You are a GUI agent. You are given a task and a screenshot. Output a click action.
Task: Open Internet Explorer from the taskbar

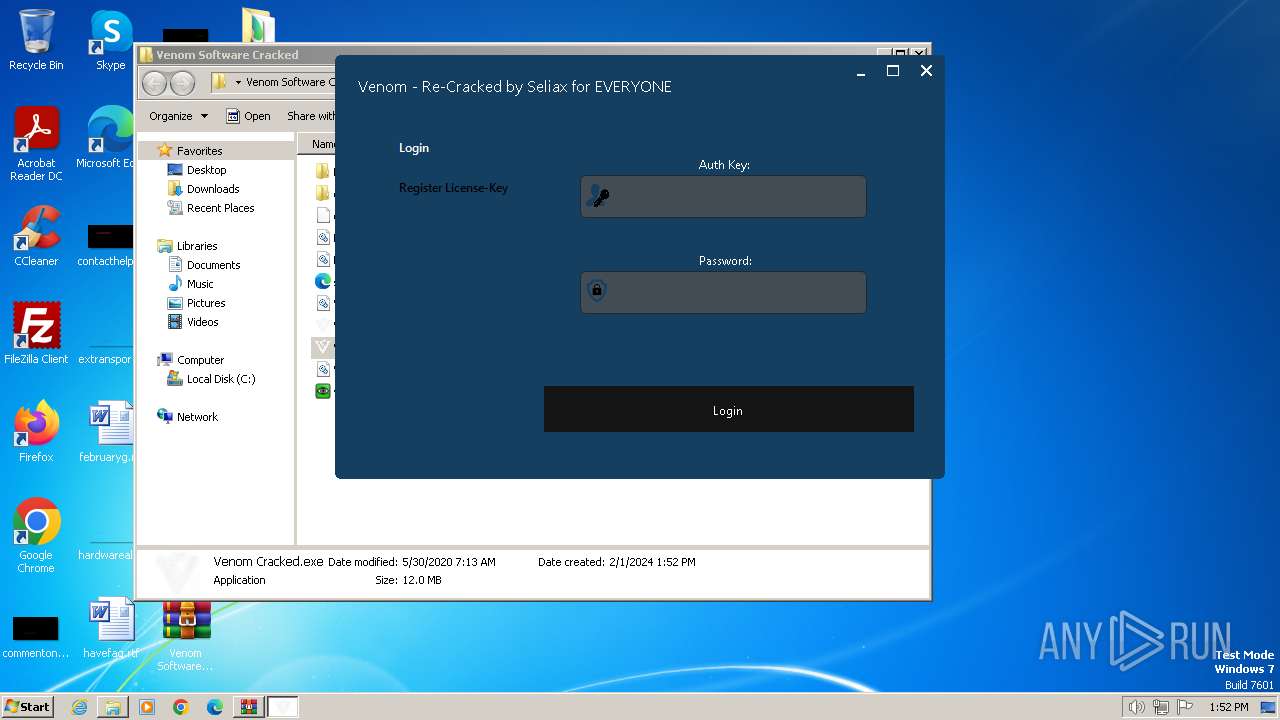point(79,707)
